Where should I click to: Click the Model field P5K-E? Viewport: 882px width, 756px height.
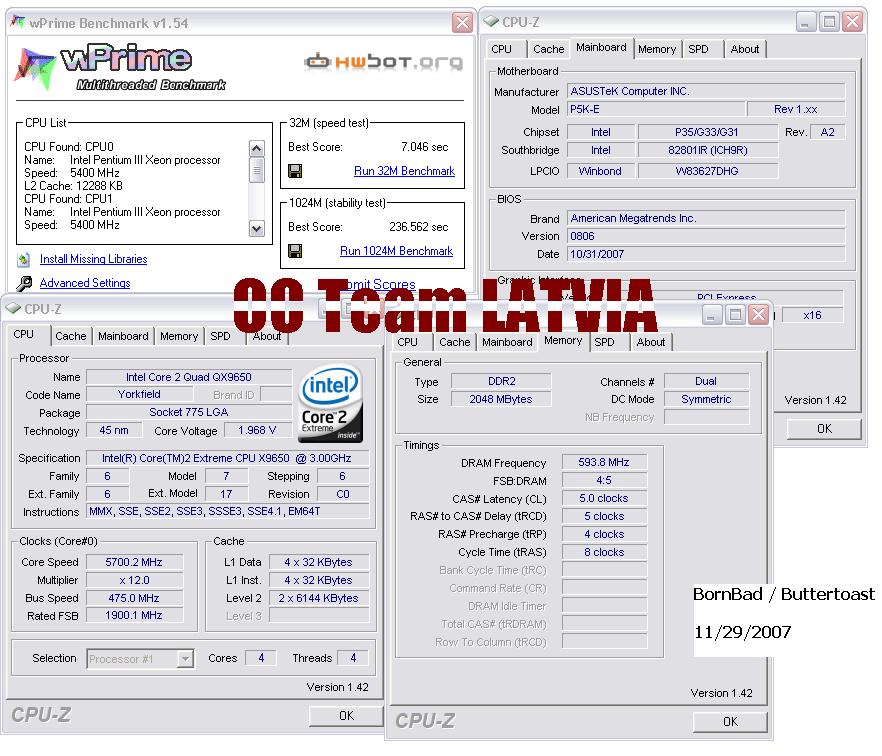point(656,110)
